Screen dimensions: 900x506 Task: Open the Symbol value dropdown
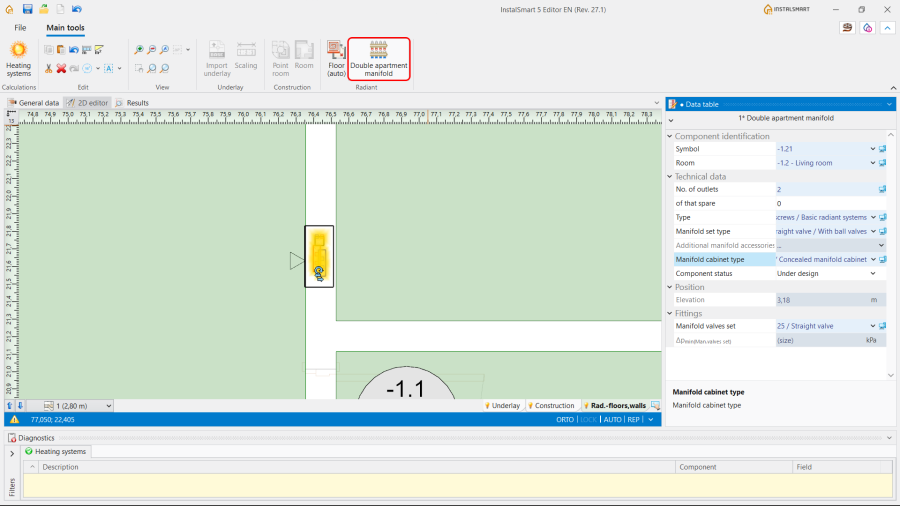click(872, 149)
